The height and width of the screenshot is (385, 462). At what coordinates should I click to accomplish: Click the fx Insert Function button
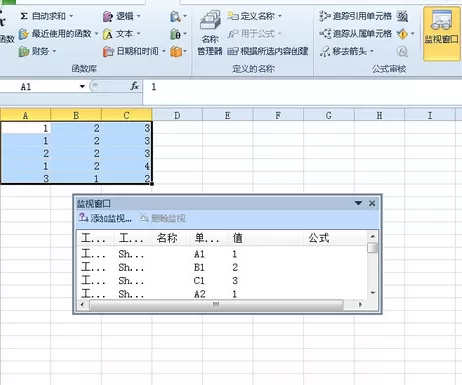click(x=135, y=86)
